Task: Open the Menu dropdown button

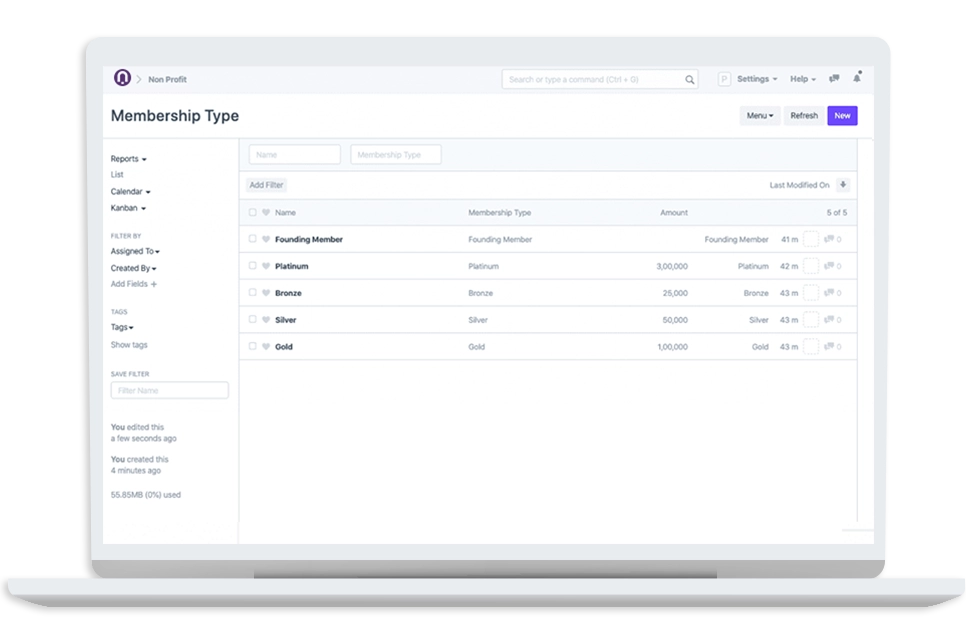Action: [x=760, y=116]
